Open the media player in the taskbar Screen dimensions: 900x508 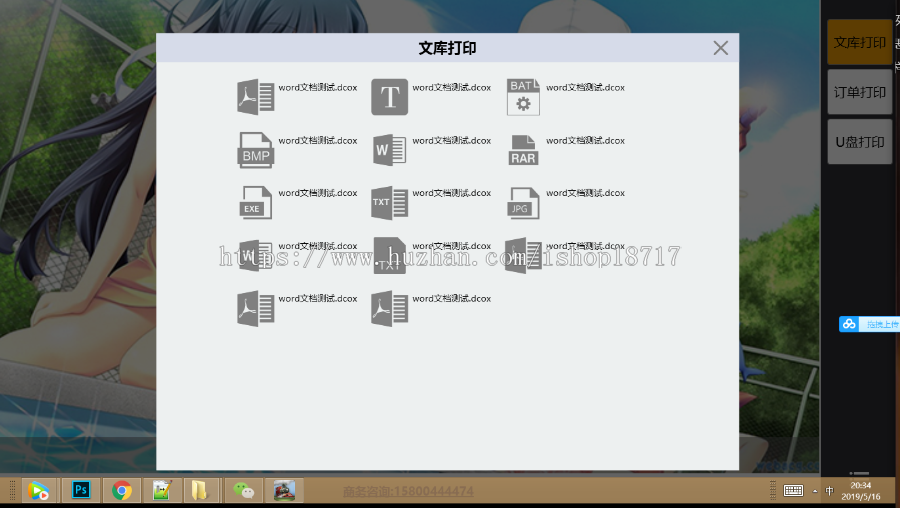pyautogui.click(x=38, y=491)
